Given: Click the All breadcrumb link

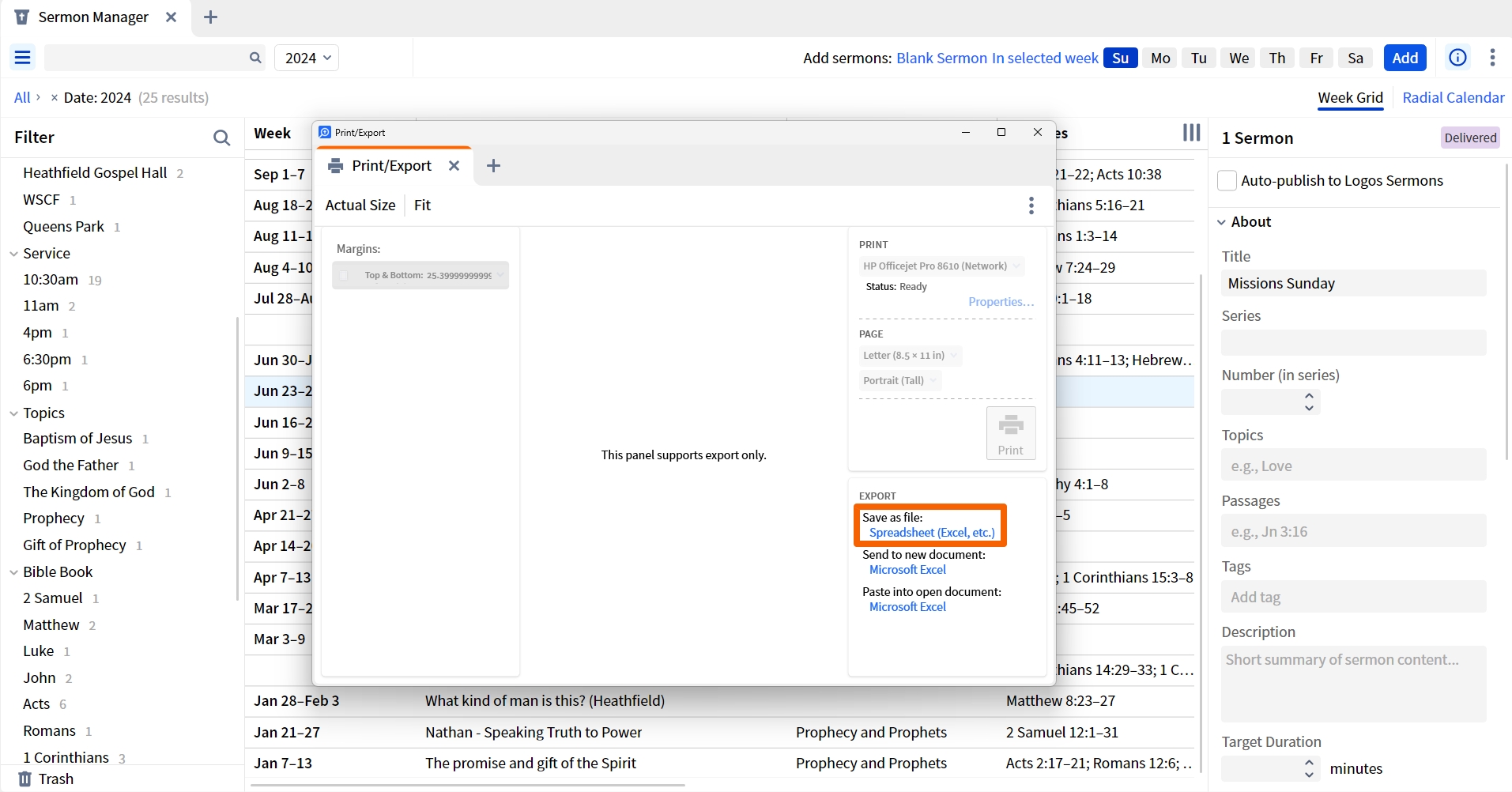Looking at the screenshot, I should click(x=21, y=98).
